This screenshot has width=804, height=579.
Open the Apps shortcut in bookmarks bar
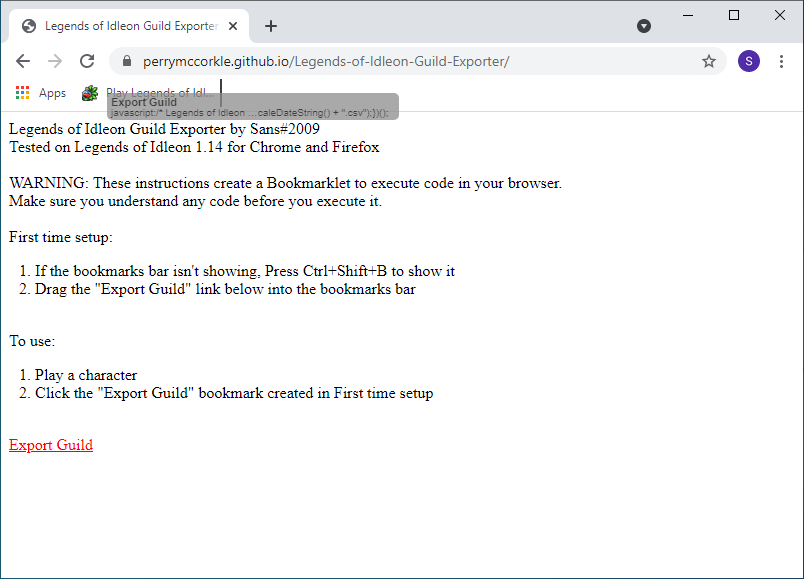tap(40, 93)
